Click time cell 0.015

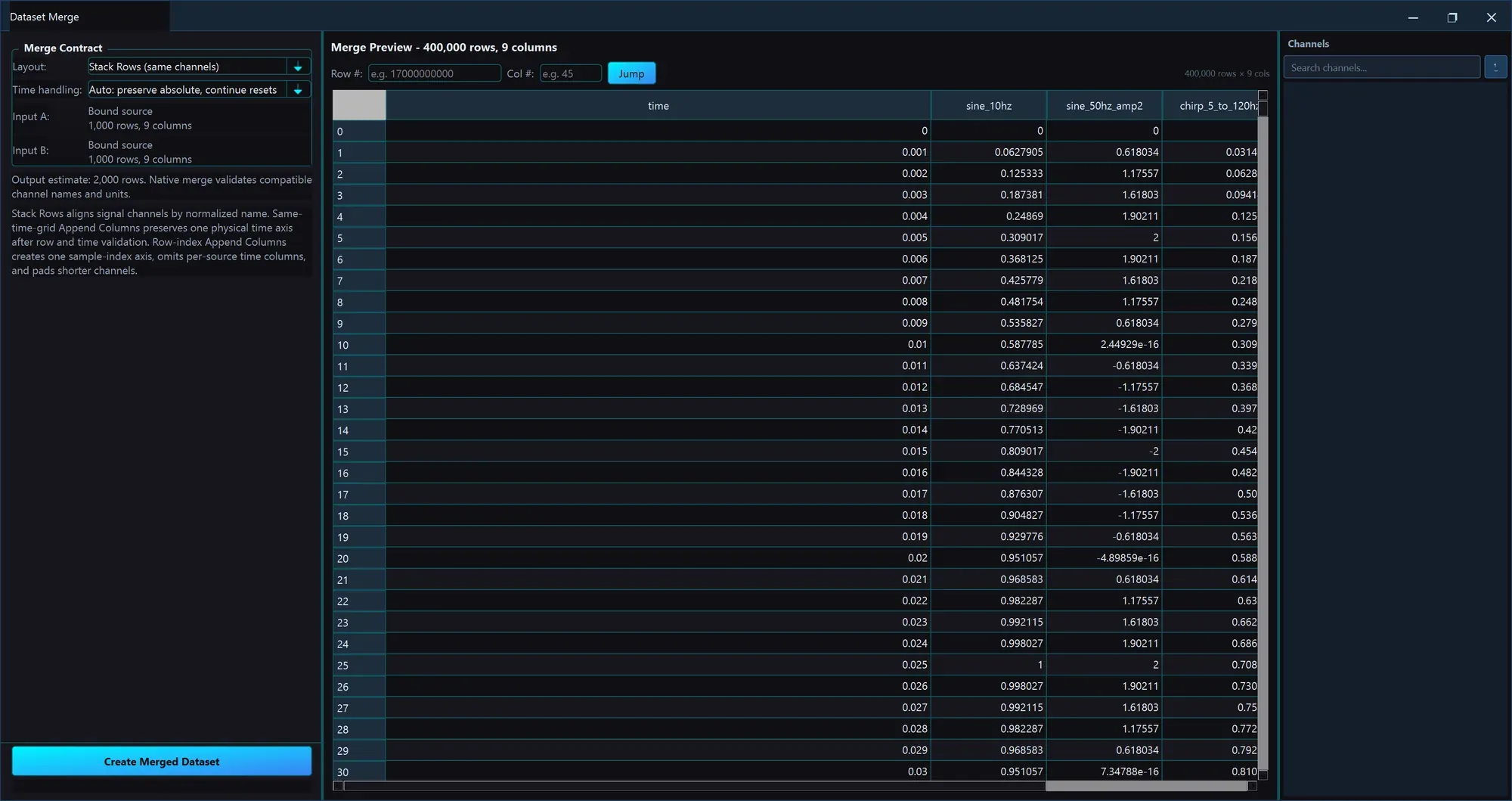point(658,452)
